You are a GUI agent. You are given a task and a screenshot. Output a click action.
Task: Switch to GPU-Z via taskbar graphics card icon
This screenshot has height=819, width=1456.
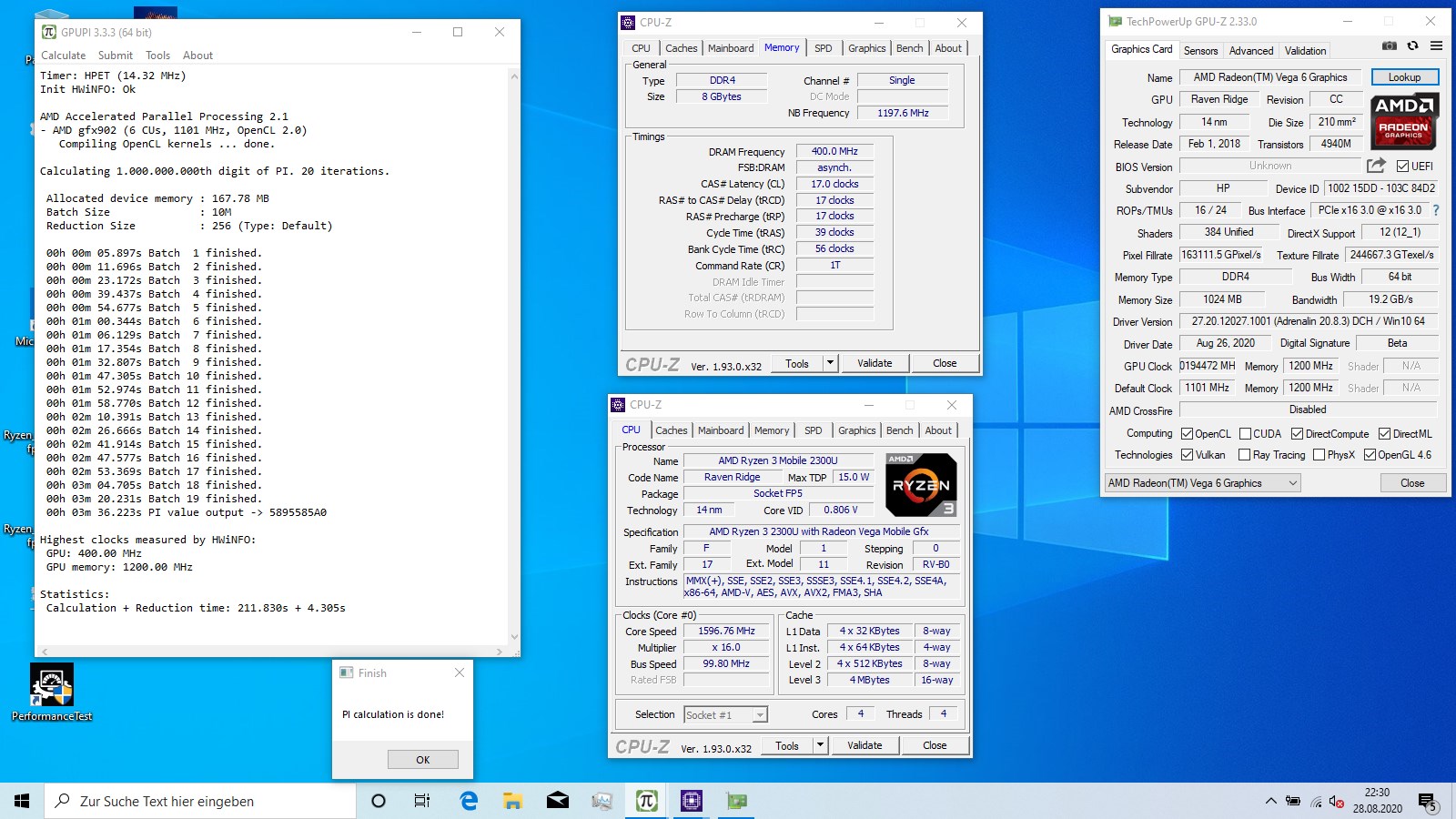click(736, 801)
